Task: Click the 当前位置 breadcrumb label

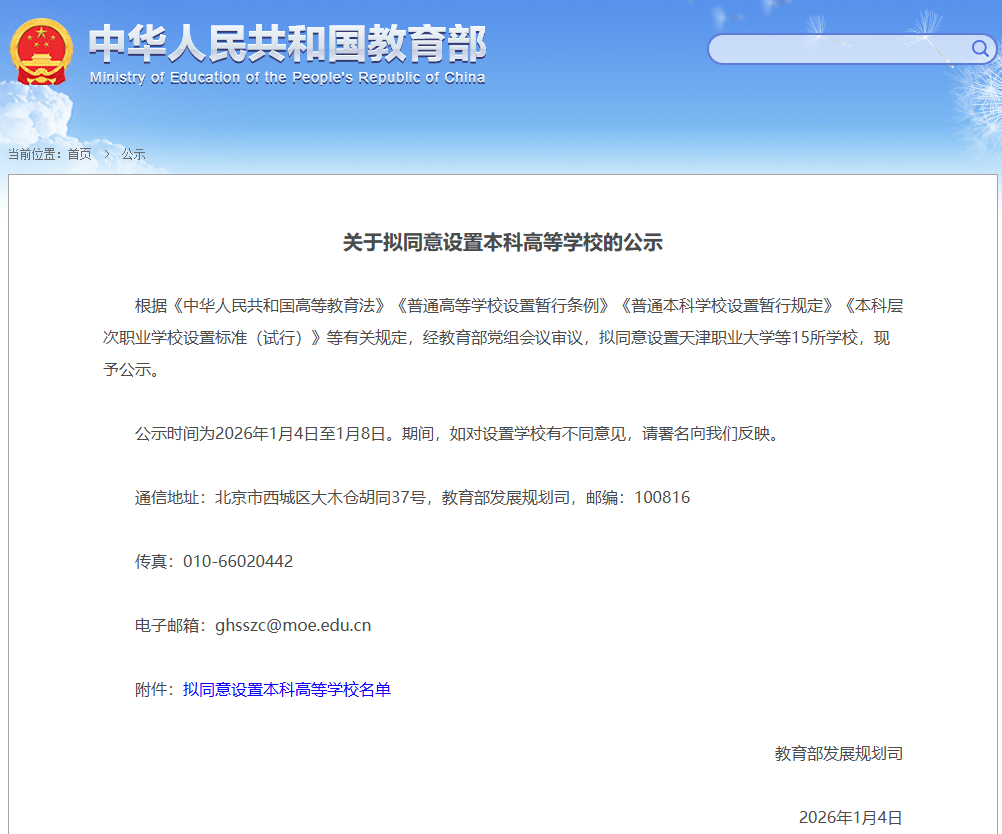Action: pos(36,154)
